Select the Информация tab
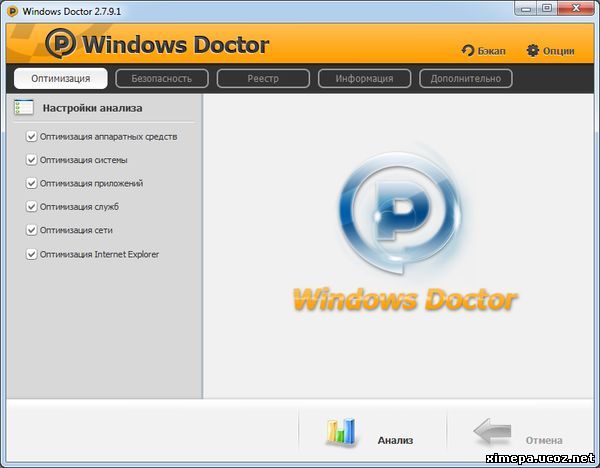Image resolution: width=600 pixels, height=468 pixels. [363, 78]
